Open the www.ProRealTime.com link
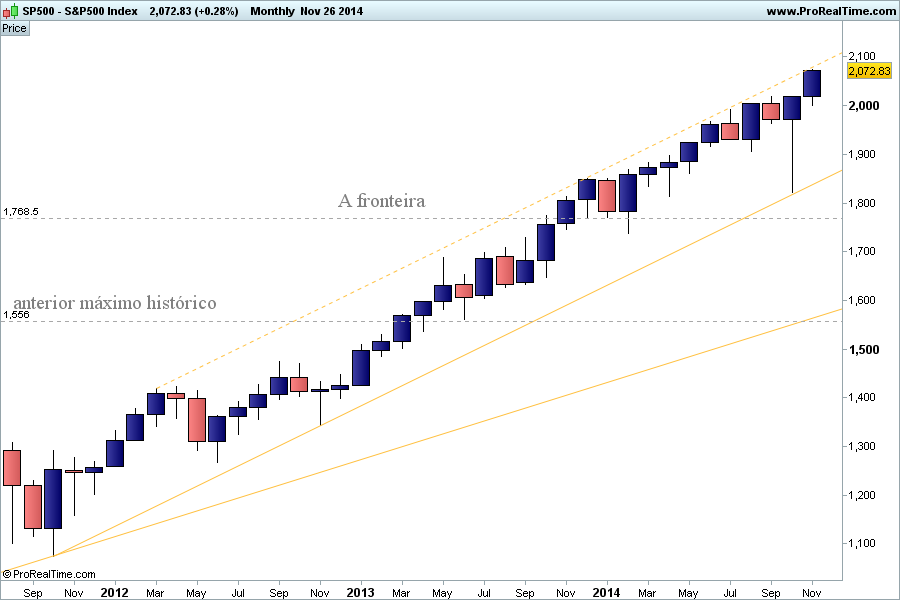The width and height of the screenshot is (900, 600). click(x=830, y=11)
